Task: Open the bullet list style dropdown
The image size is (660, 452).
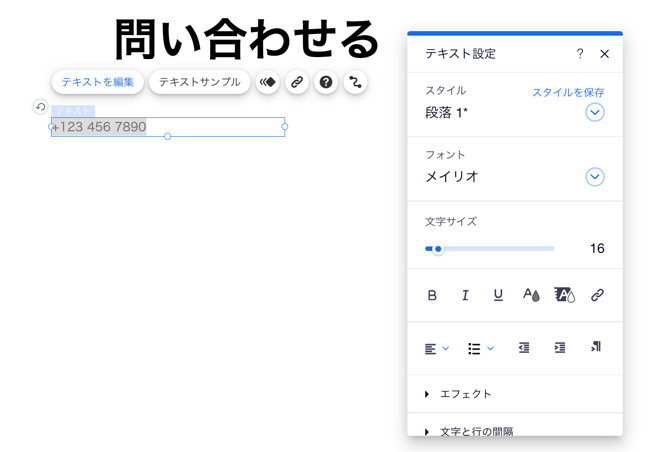Action: click(480, 349)
